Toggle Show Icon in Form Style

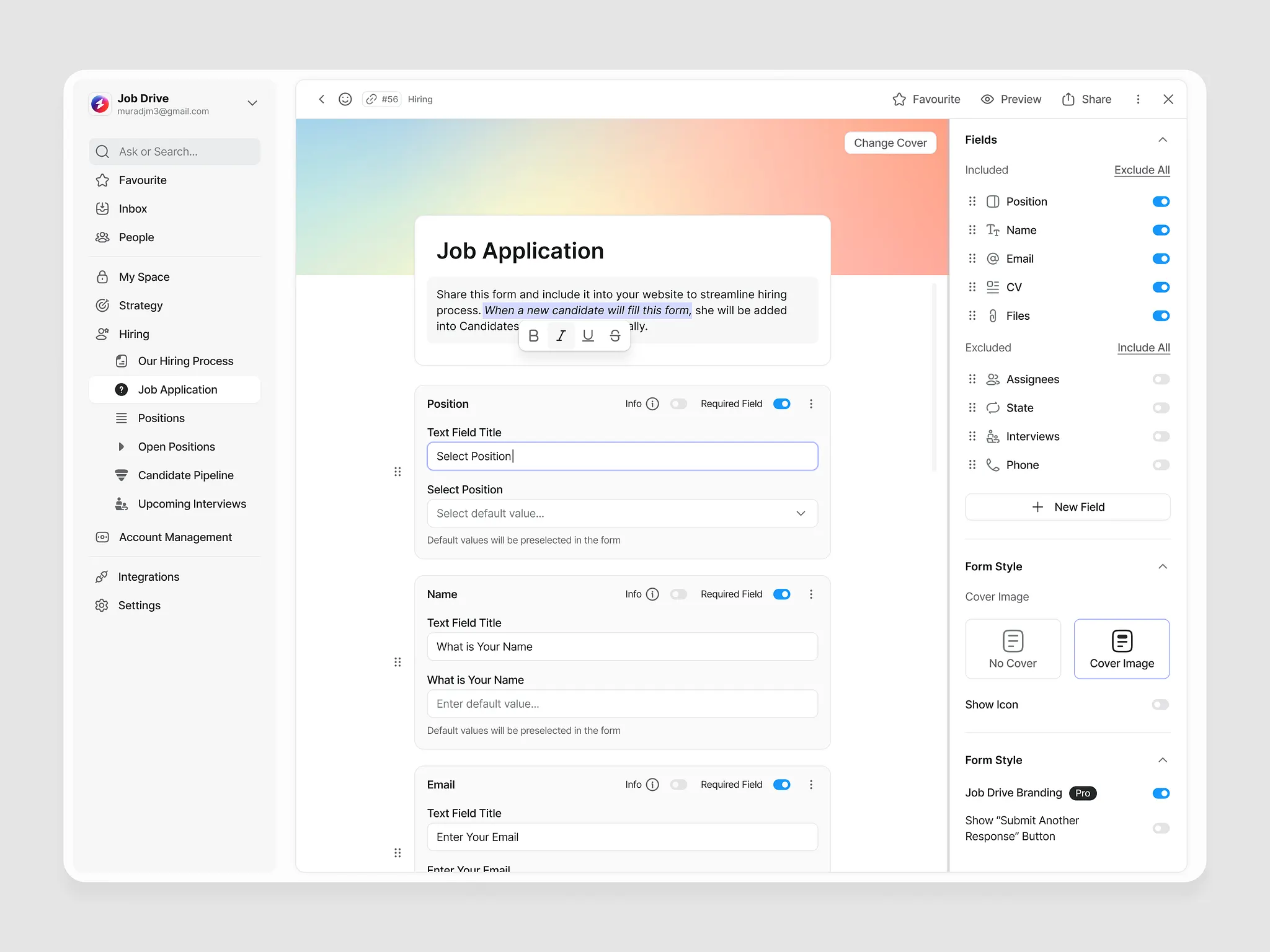(1159, 704)
